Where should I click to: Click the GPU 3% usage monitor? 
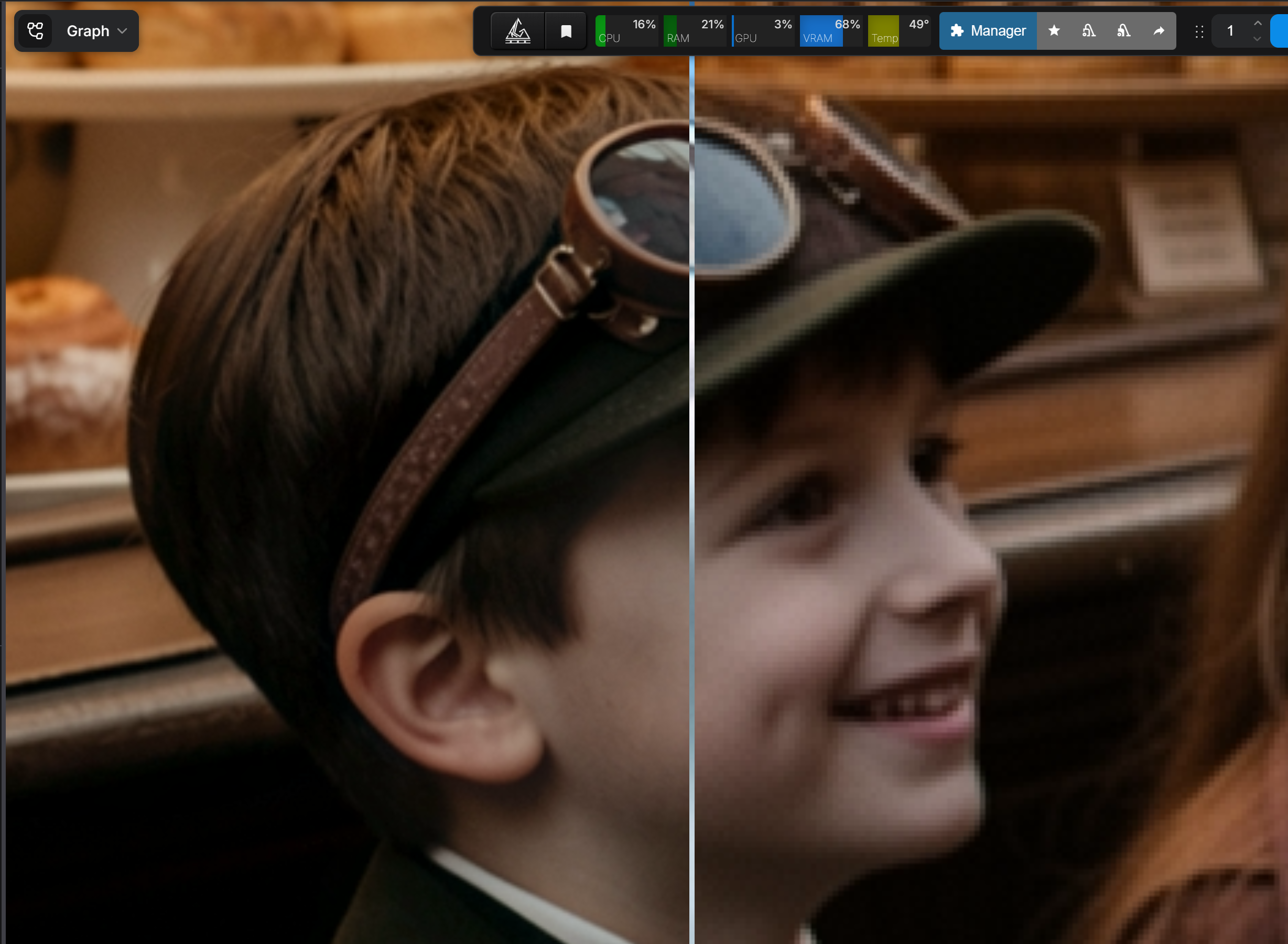[x=763, y=31]
